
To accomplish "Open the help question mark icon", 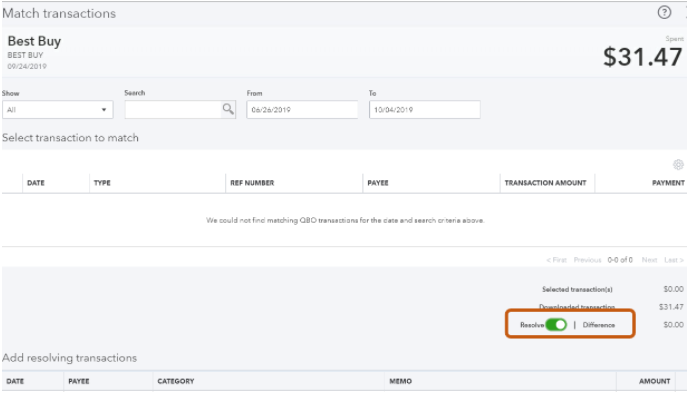I will pos(664,12).
